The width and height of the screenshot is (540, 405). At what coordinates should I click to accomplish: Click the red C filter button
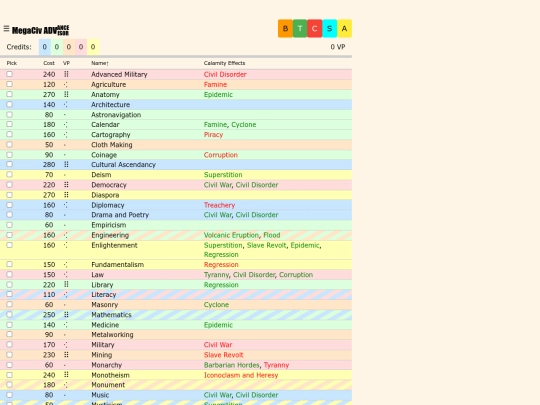(x=315, y=29)
